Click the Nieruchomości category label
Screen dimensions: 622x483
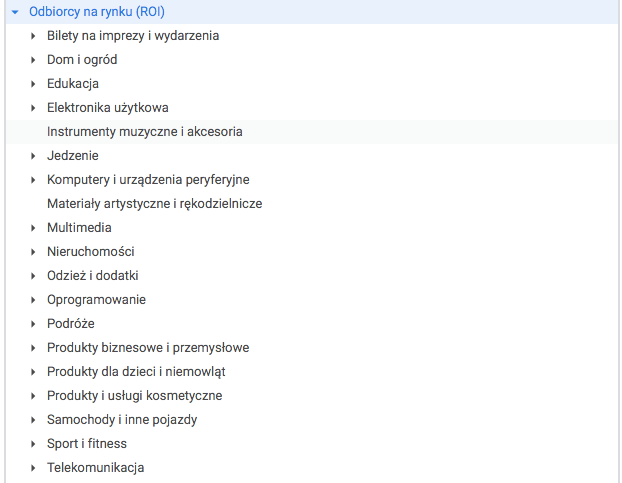(x=90, y=252)
